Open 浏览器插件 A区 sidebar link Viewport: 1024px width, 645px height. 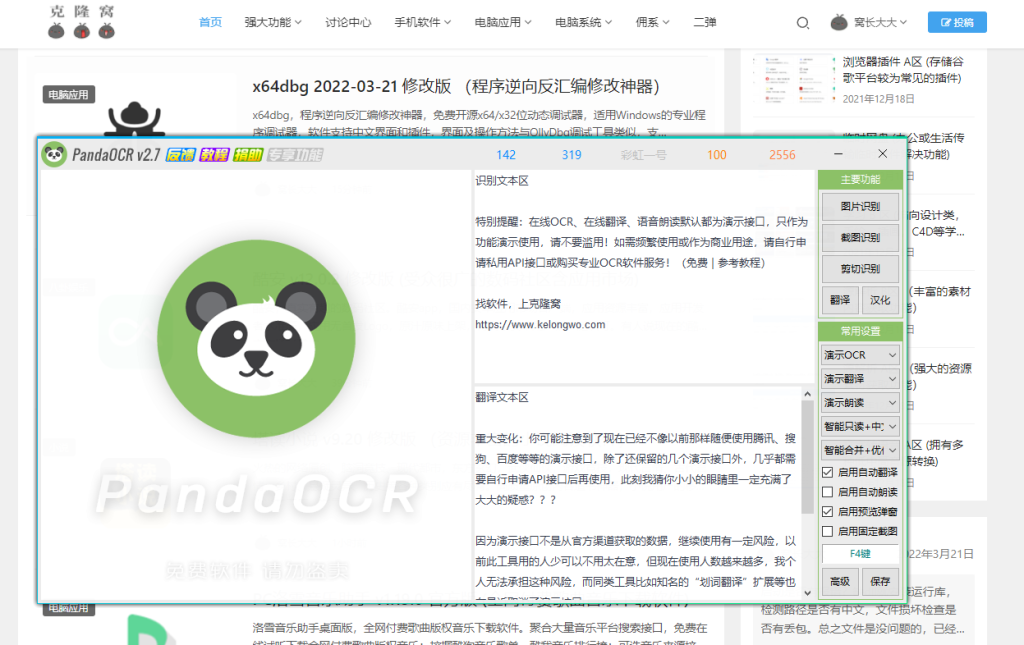[903, 70]
